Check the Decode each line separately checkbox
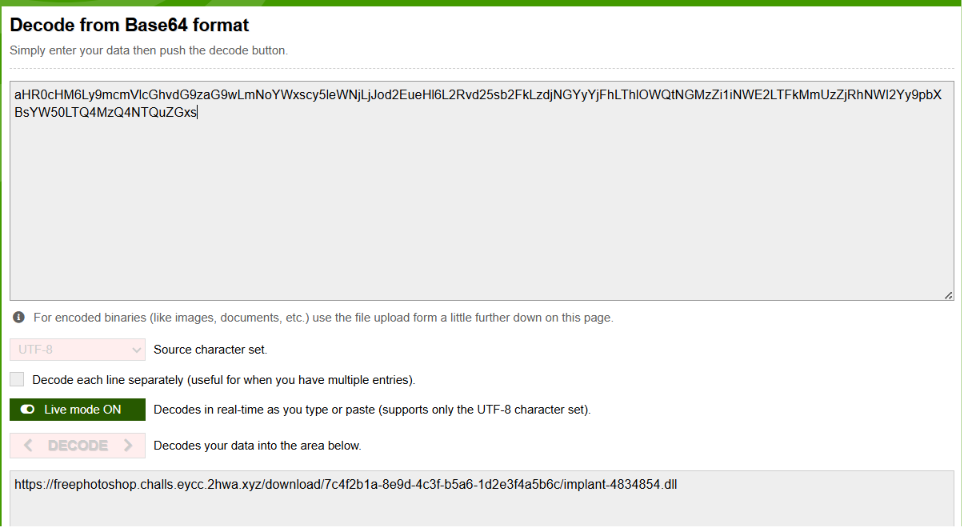This screenshot has width=962, height=527. 17,379
